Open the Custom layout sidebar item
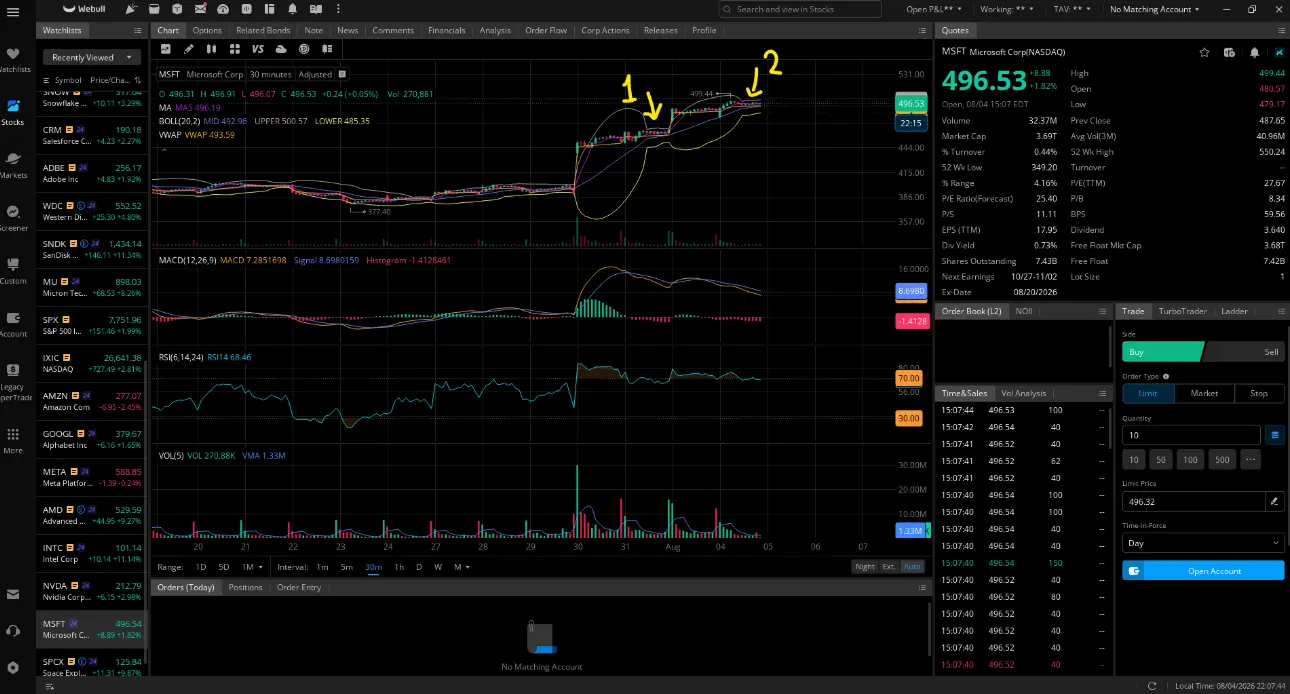Viewport: 1290px width, 694px height. tap(13, 270)
